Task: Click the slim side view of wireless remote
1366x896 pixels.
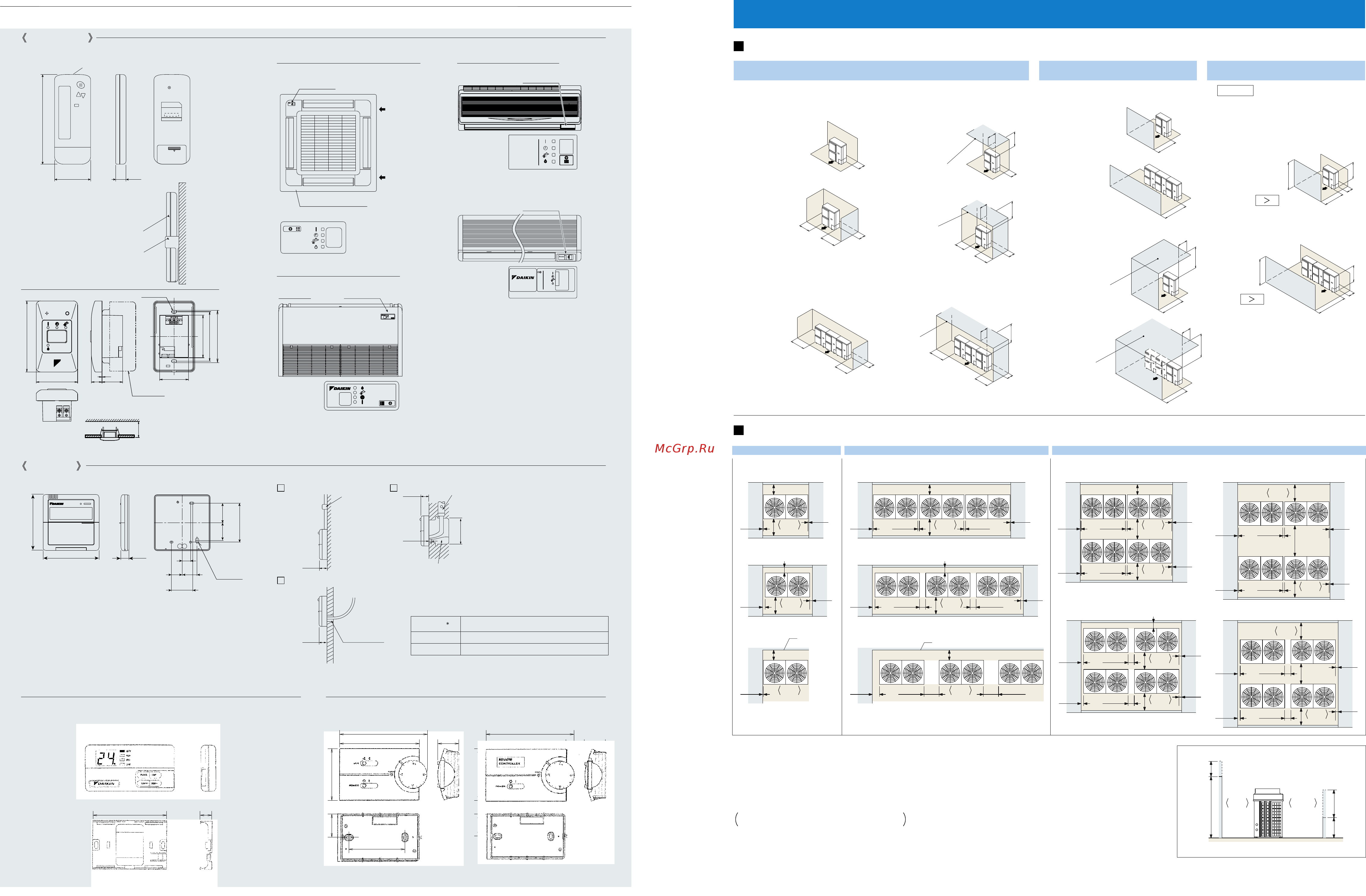Action: coord(120,119)
